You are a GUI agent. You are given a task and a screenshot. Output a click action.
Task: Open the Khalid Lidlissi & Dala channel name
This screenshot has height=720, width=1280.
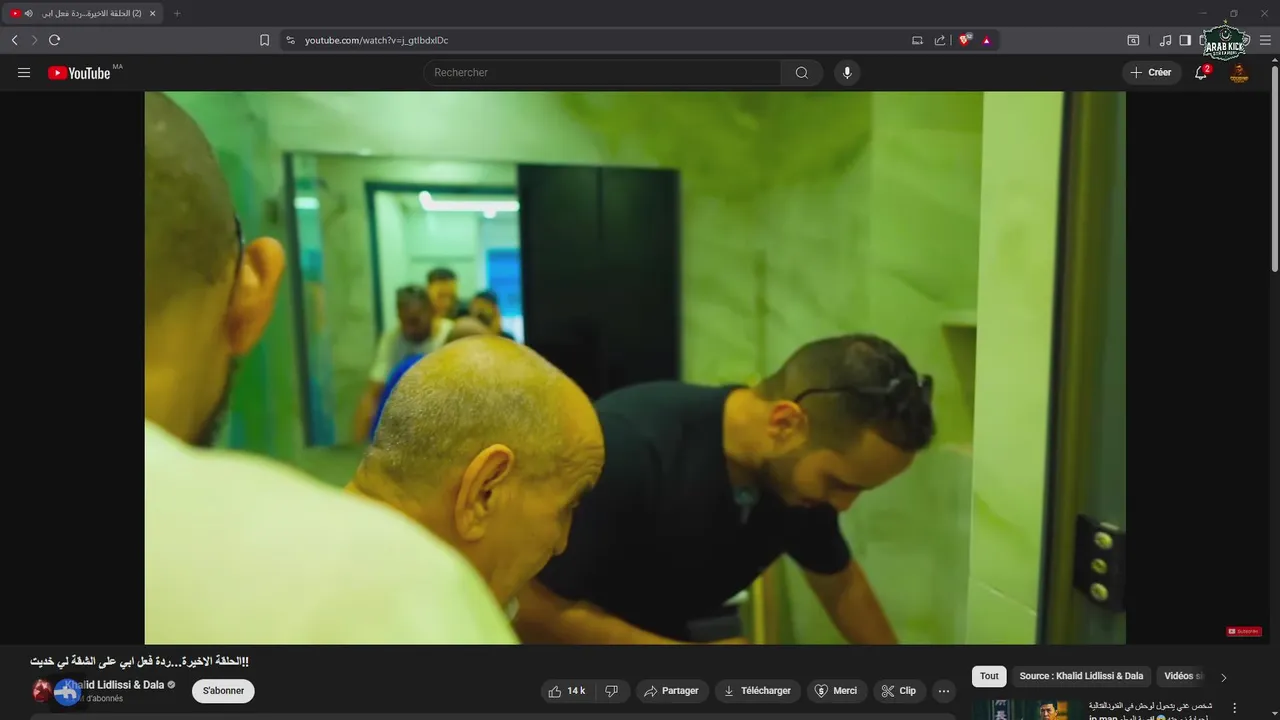114,685
